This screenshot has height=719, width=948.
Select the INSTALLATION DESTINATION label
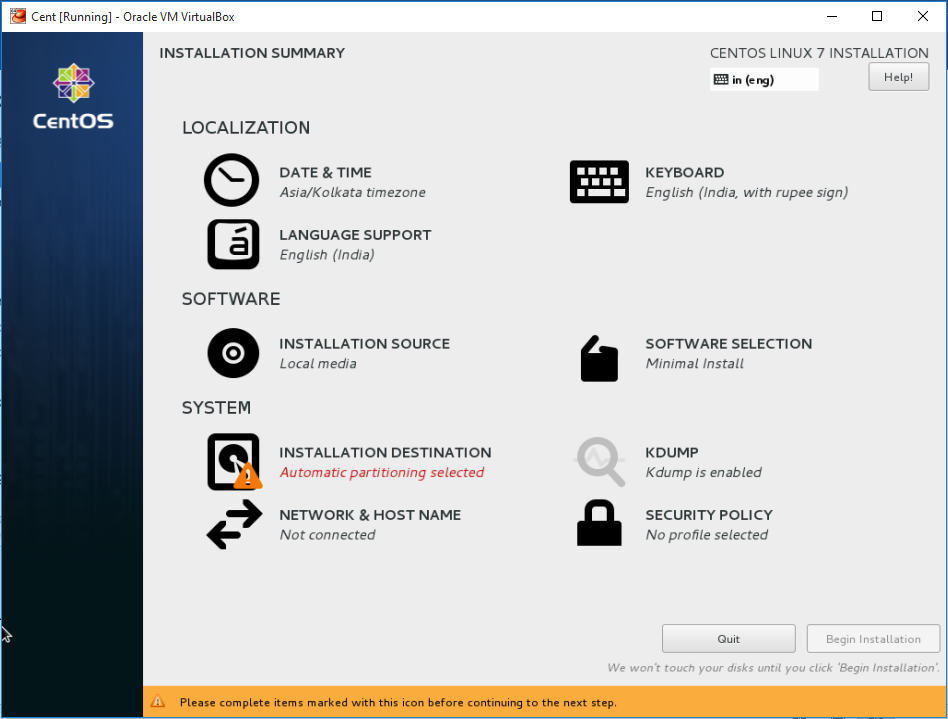[x=385, y=452]
